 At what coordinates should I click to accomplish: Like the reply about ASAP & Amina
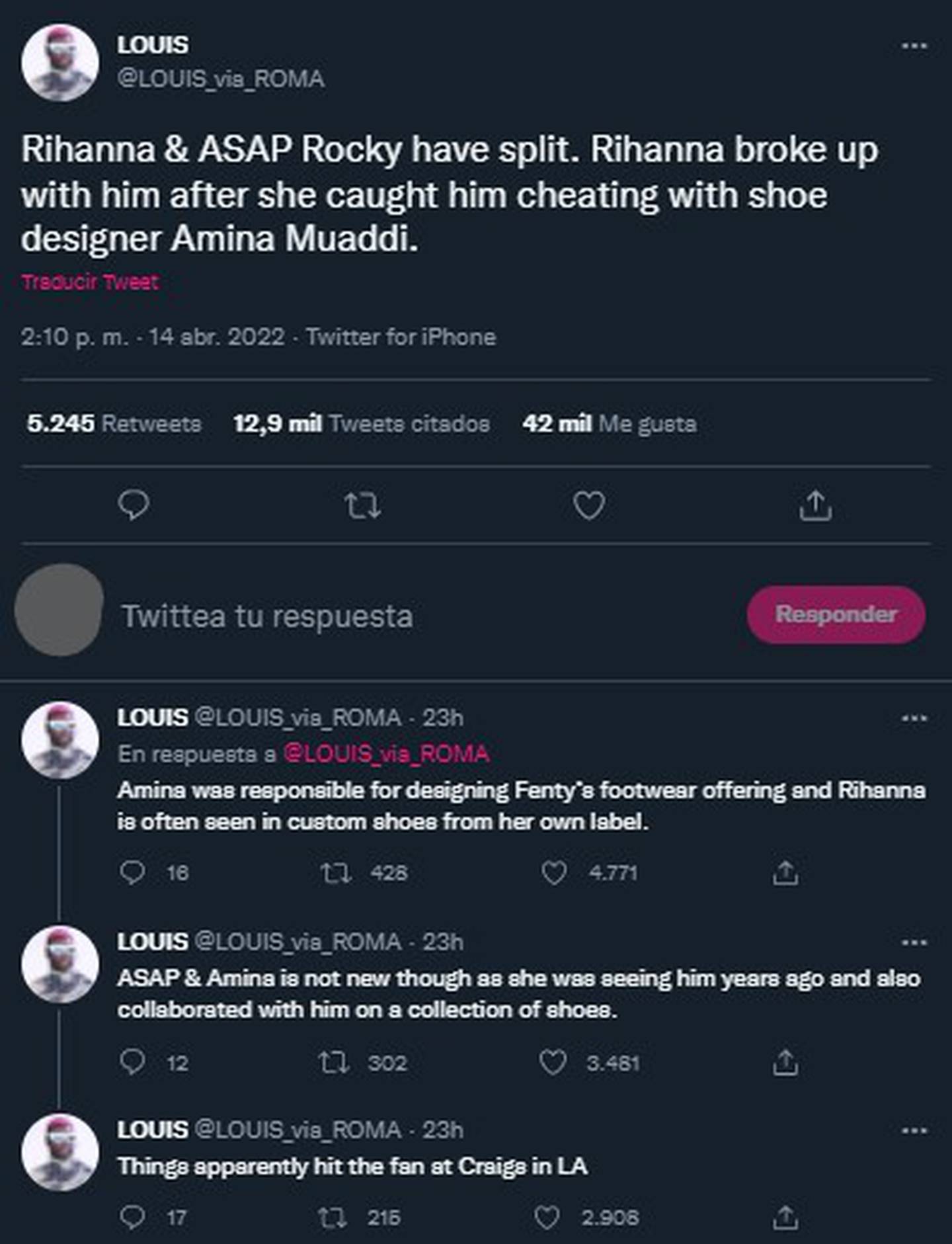[553, 1063]
